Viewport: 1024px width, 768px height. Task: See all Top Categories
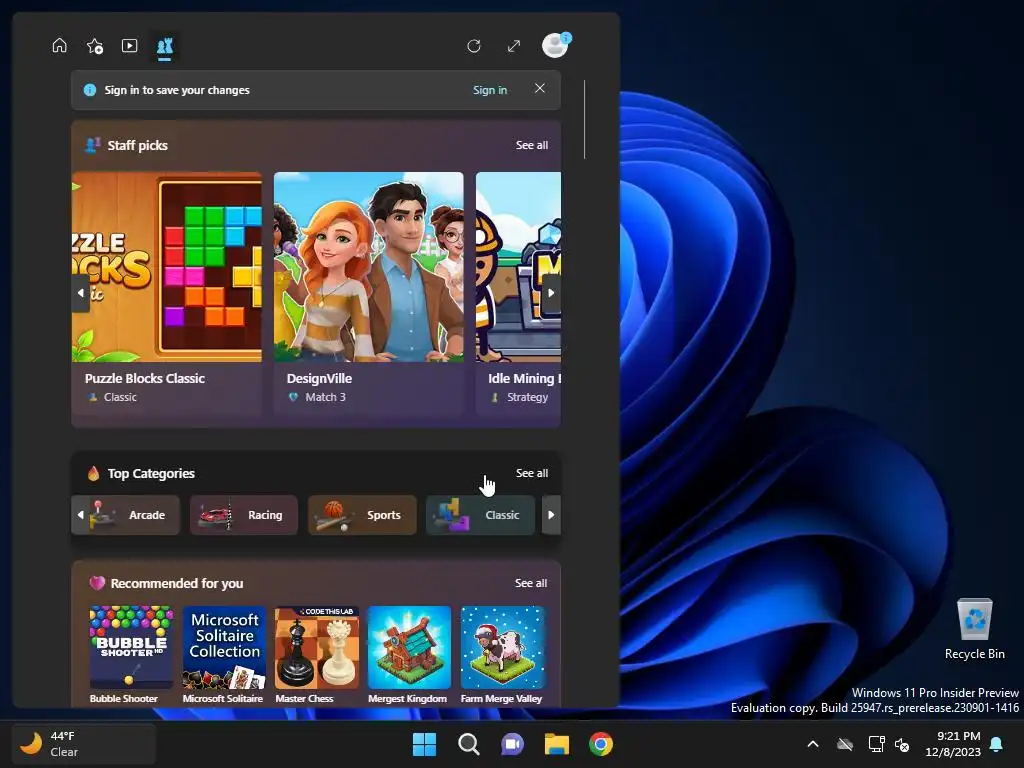[532, 473]
